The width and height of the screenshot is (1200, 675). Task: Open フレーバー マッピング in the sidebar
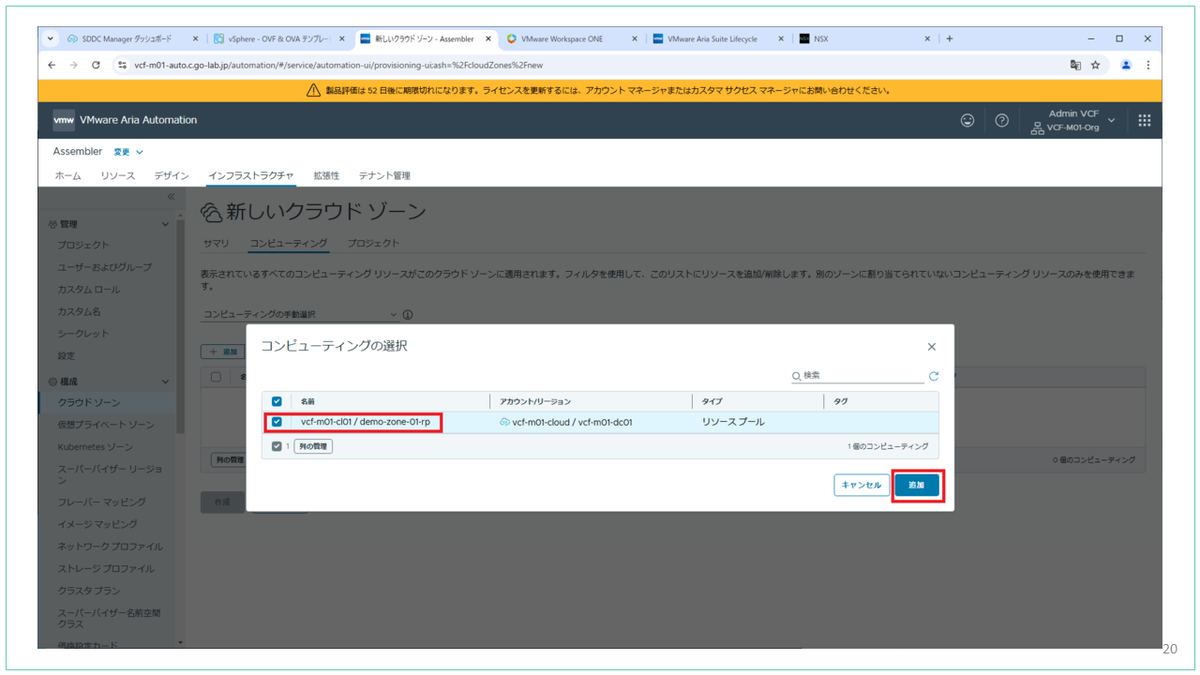pos(102,502)
